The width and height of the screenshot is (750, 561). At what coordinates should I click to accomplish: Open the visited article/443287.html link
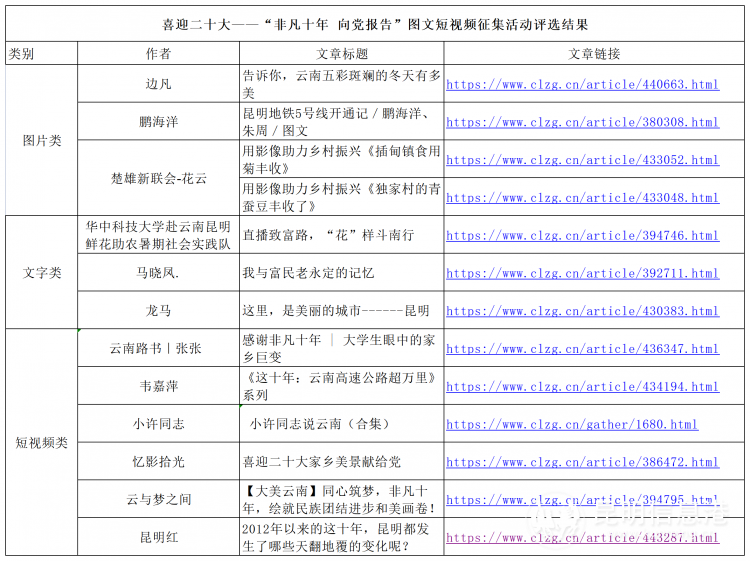582,538
